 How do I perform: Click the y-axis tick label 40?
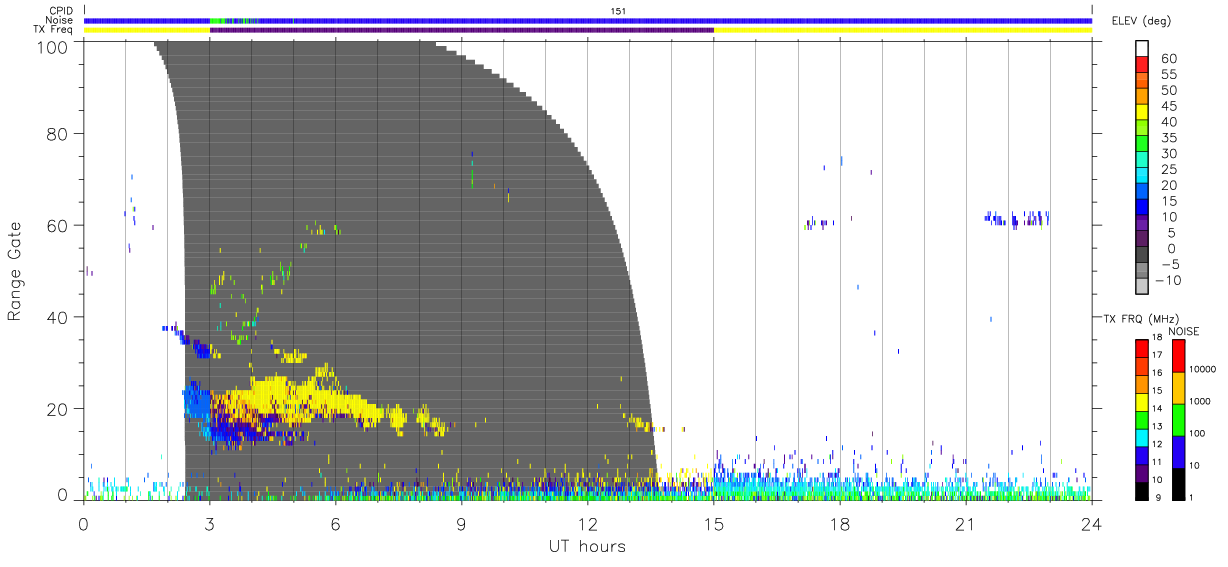(x=58, y=317)
